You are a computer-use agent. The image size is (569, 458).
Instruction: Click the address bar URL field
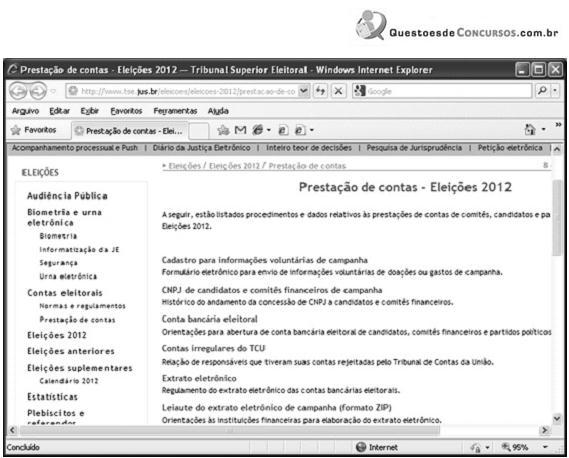(x=181, y=91)
